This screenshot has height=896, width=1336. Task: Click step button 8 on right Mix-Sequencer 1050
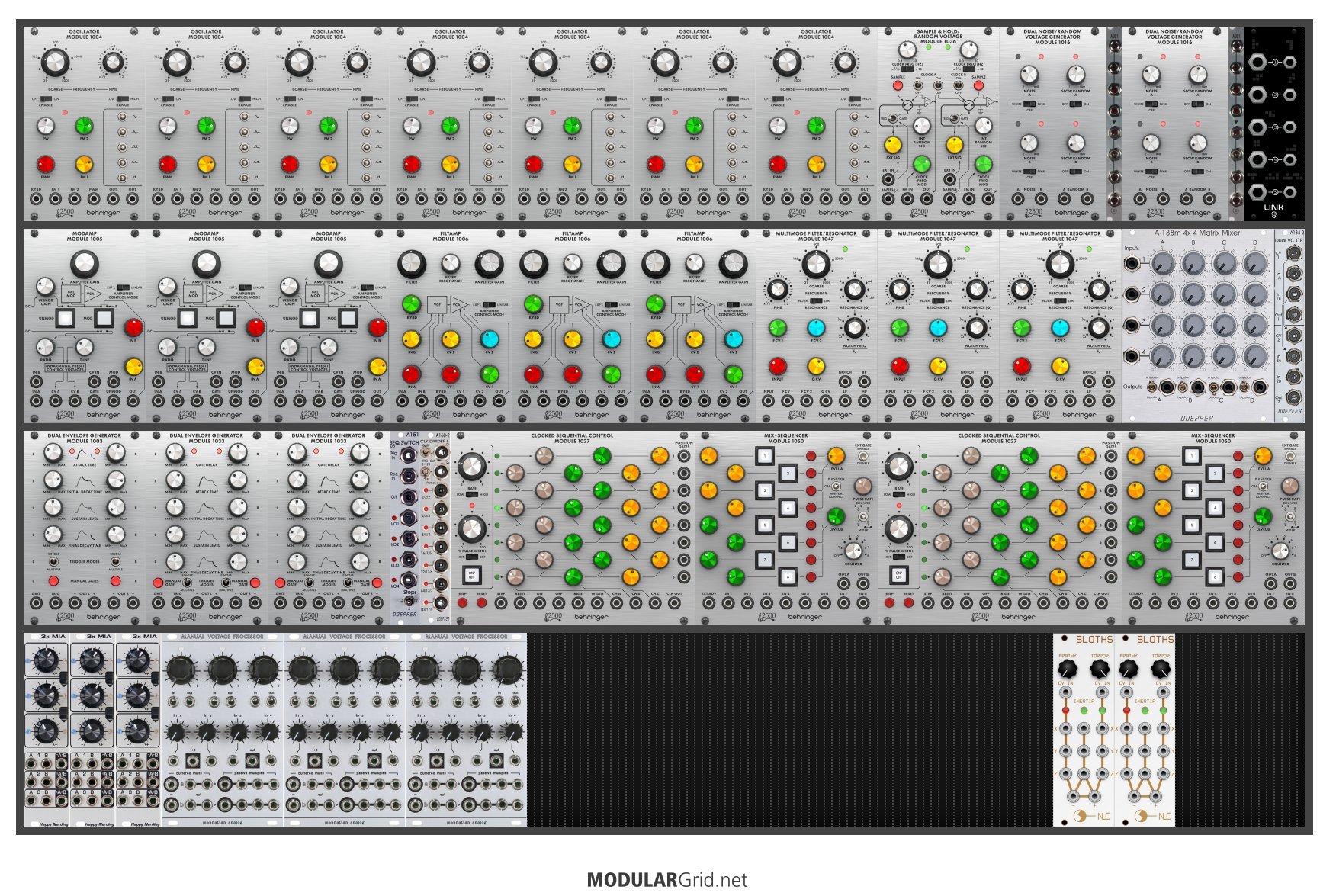pyautogui.click(x=1216, y=577)
